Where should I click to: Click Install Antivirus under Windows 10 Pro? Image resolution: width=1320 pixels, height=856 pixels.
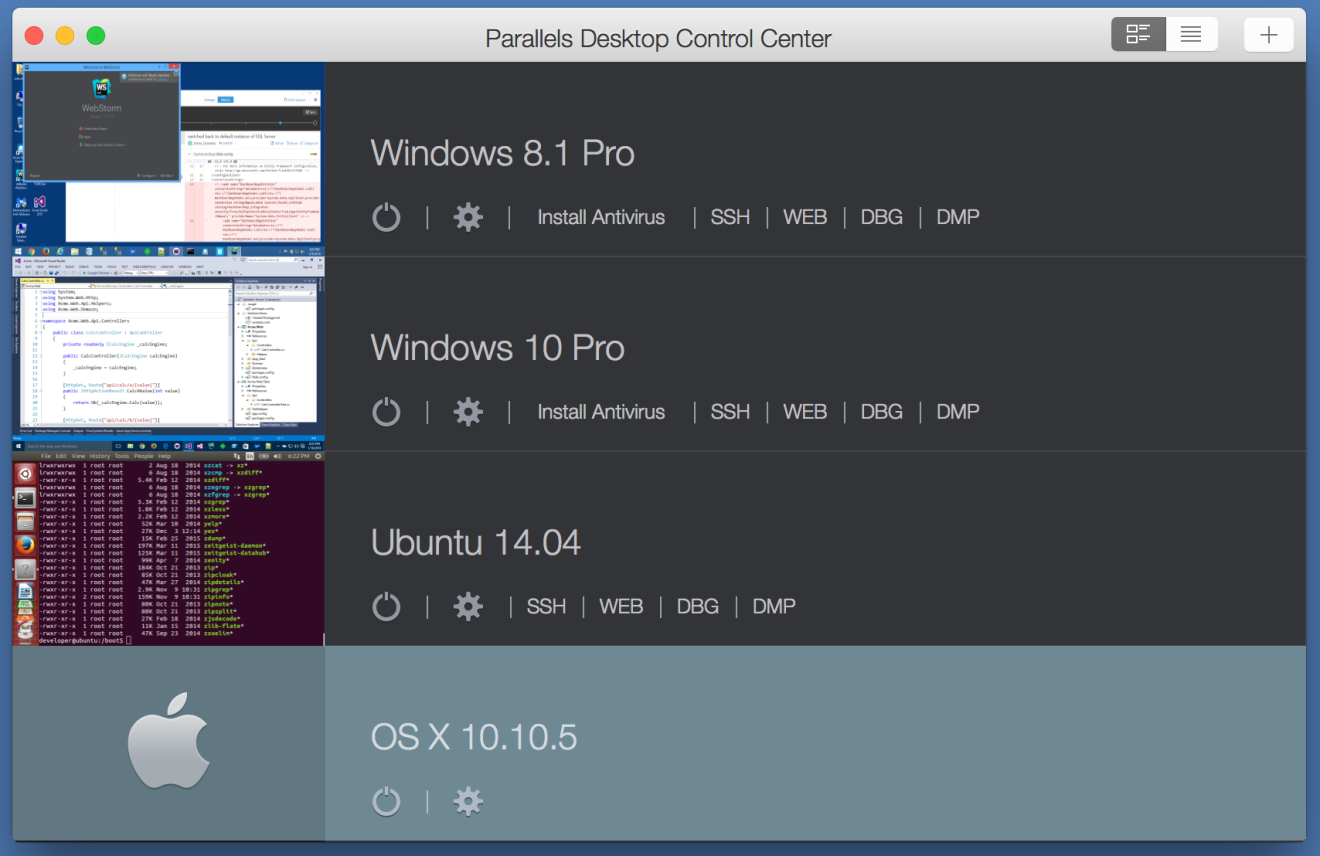pyautogui.click(x=601, y=412)
